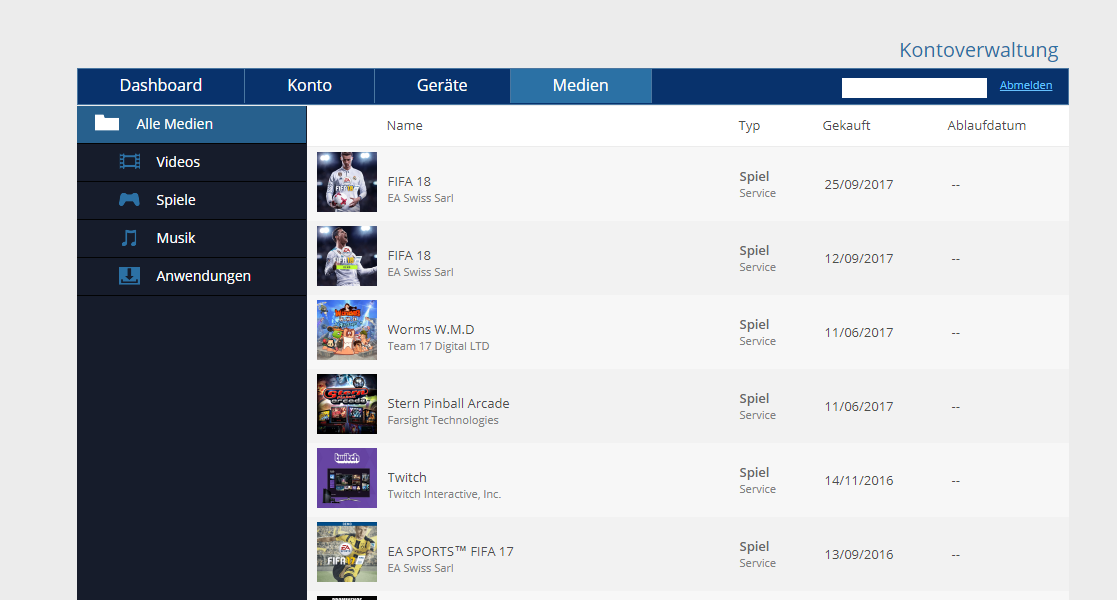Screen dimensions: 1117x600
Task: Click the 12/09/2017 purchase date
Action: tap(858, 259)
